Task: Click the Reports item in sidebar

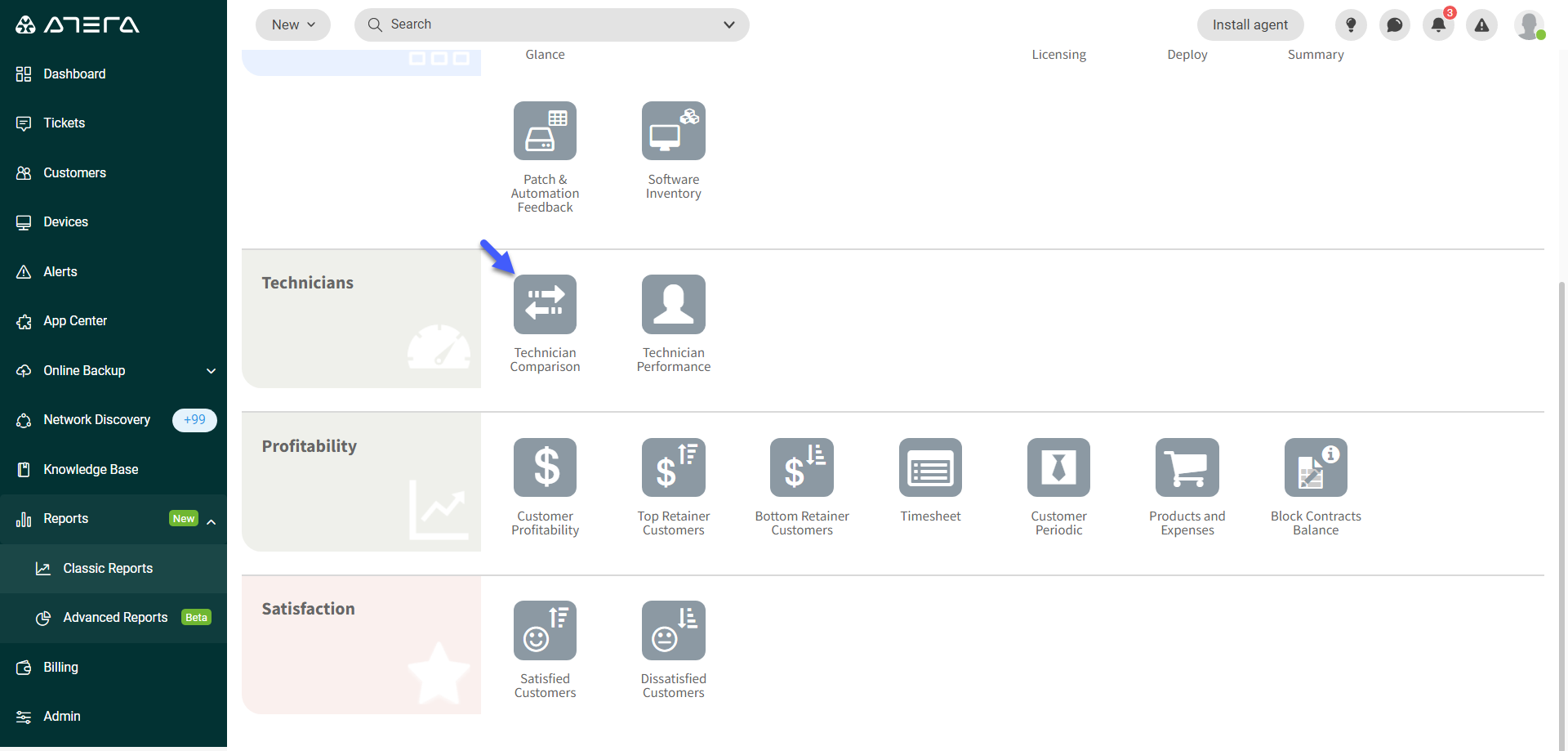Action: point(114,519)
